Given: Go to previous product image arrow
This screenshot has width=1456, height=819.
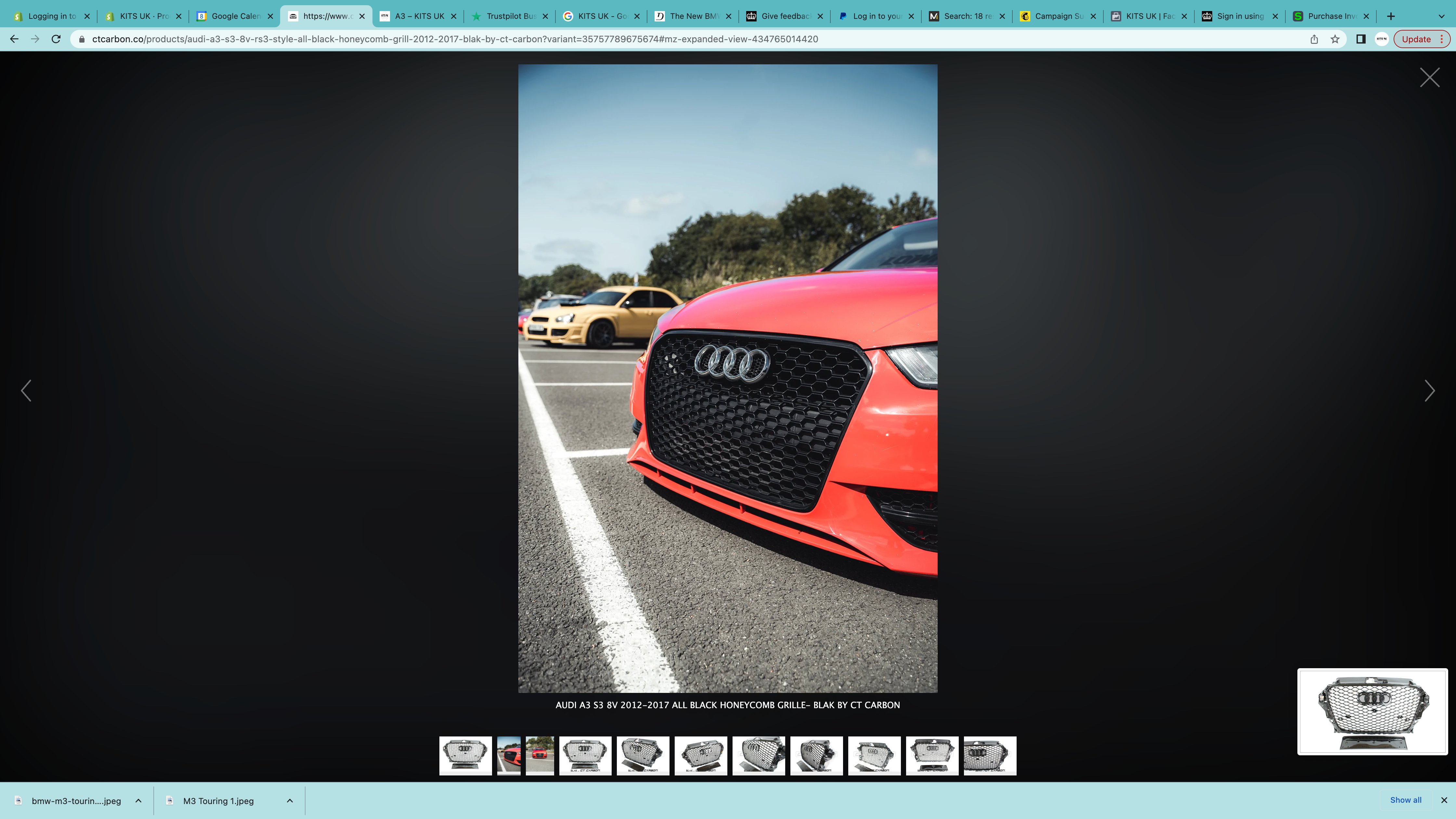Looking at the screenshot, I should click(26, 391).
